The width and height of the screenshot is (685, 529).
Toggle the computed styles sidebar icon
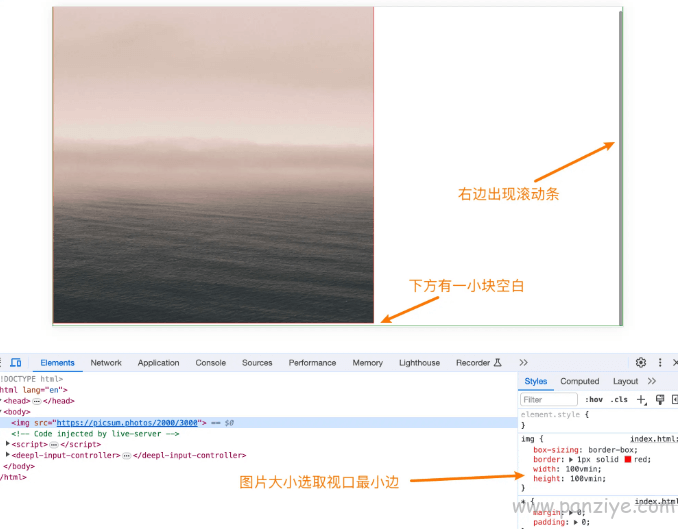tap(675, 399)
